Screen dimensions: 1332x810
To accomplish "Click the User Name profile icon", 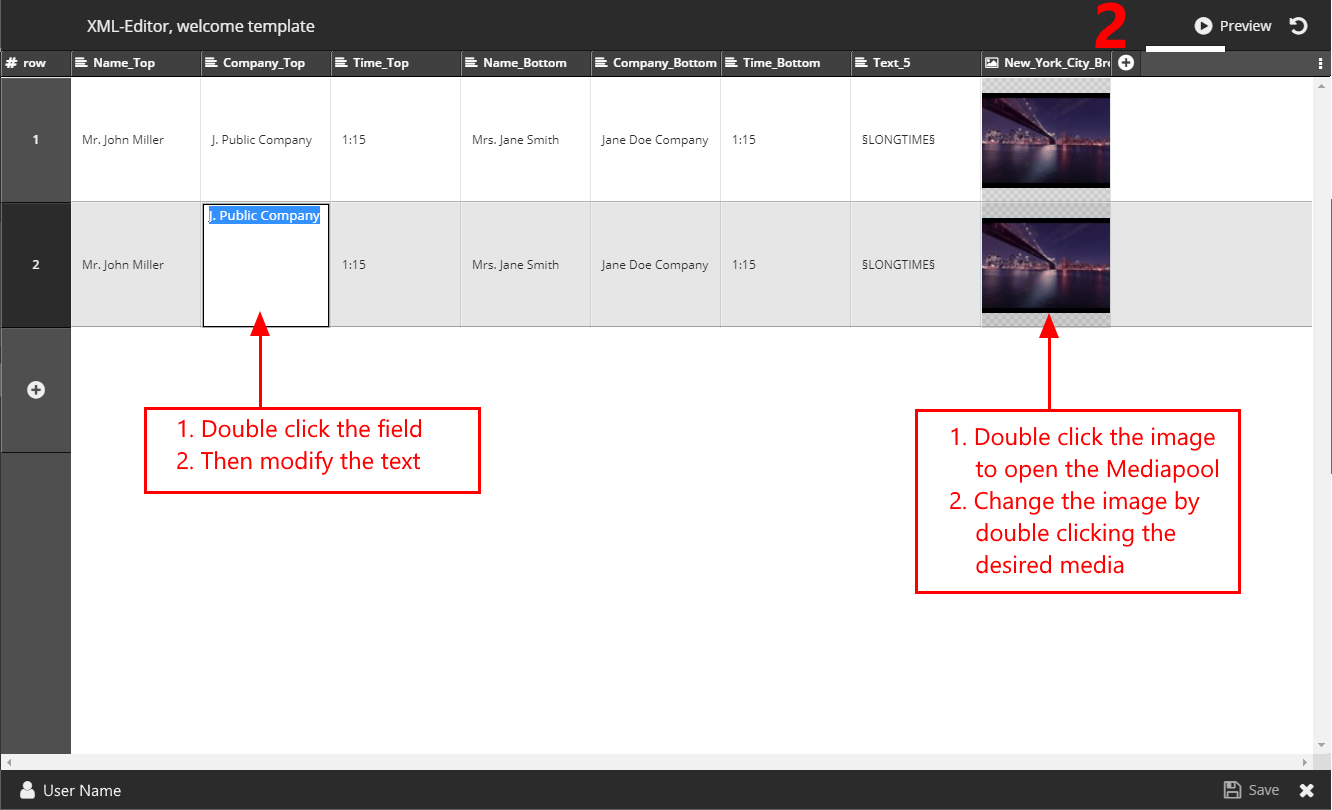I will (28, 790).
